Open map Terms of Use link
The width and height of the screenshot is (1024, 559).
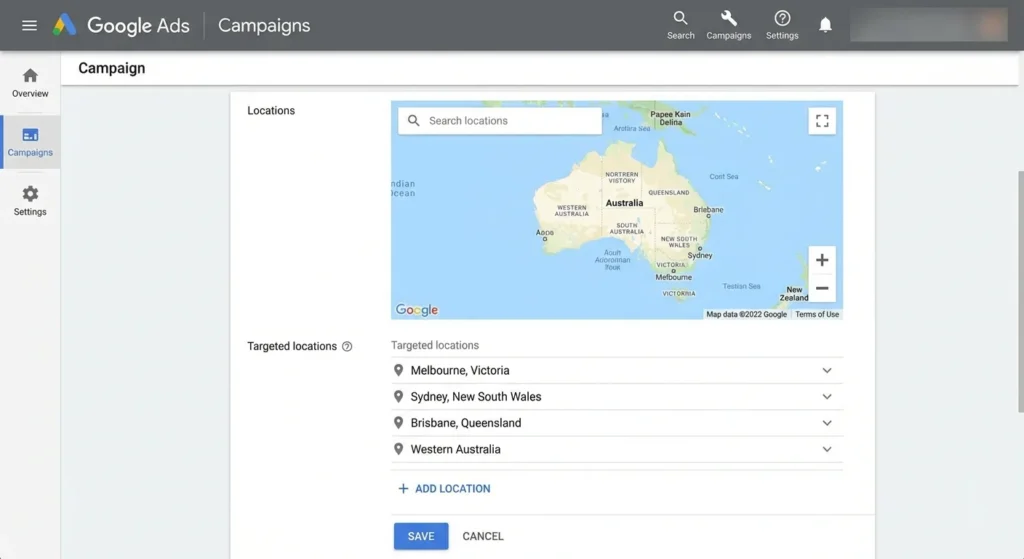click(x=817, y=314)
